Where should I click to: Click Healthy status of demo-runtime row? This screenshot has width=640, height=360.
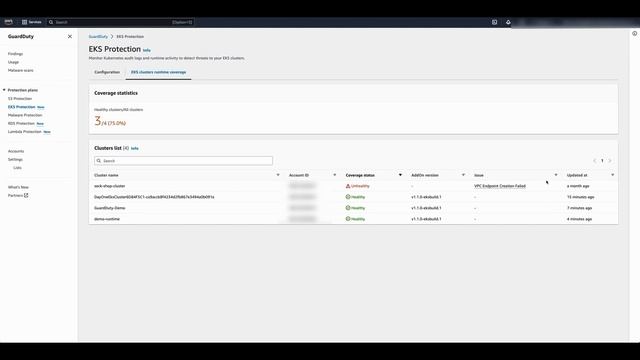click(356, 219)
